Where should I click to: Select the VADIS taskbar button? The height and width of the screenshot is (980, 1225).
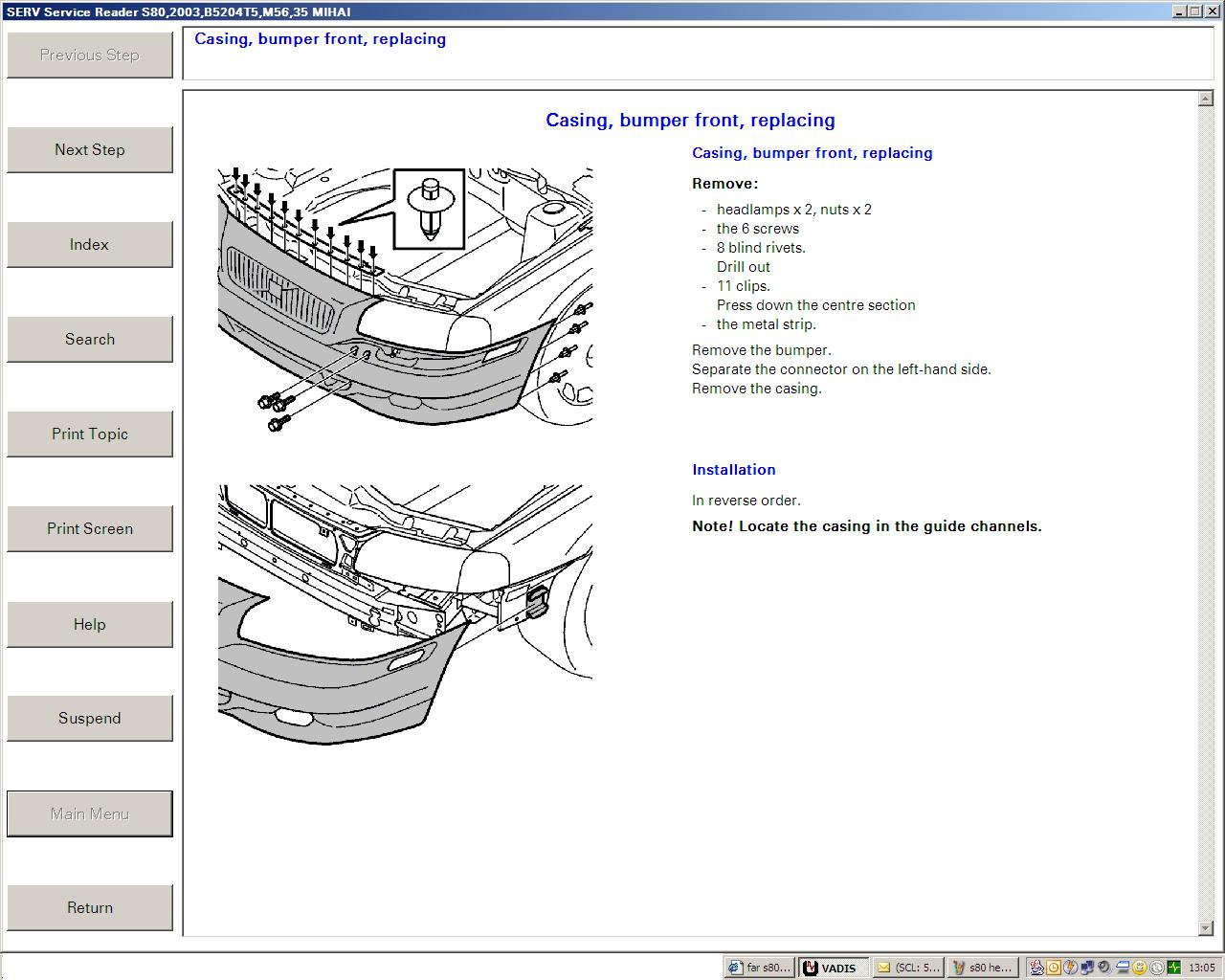pyautogui.click(x=833, y=968)
